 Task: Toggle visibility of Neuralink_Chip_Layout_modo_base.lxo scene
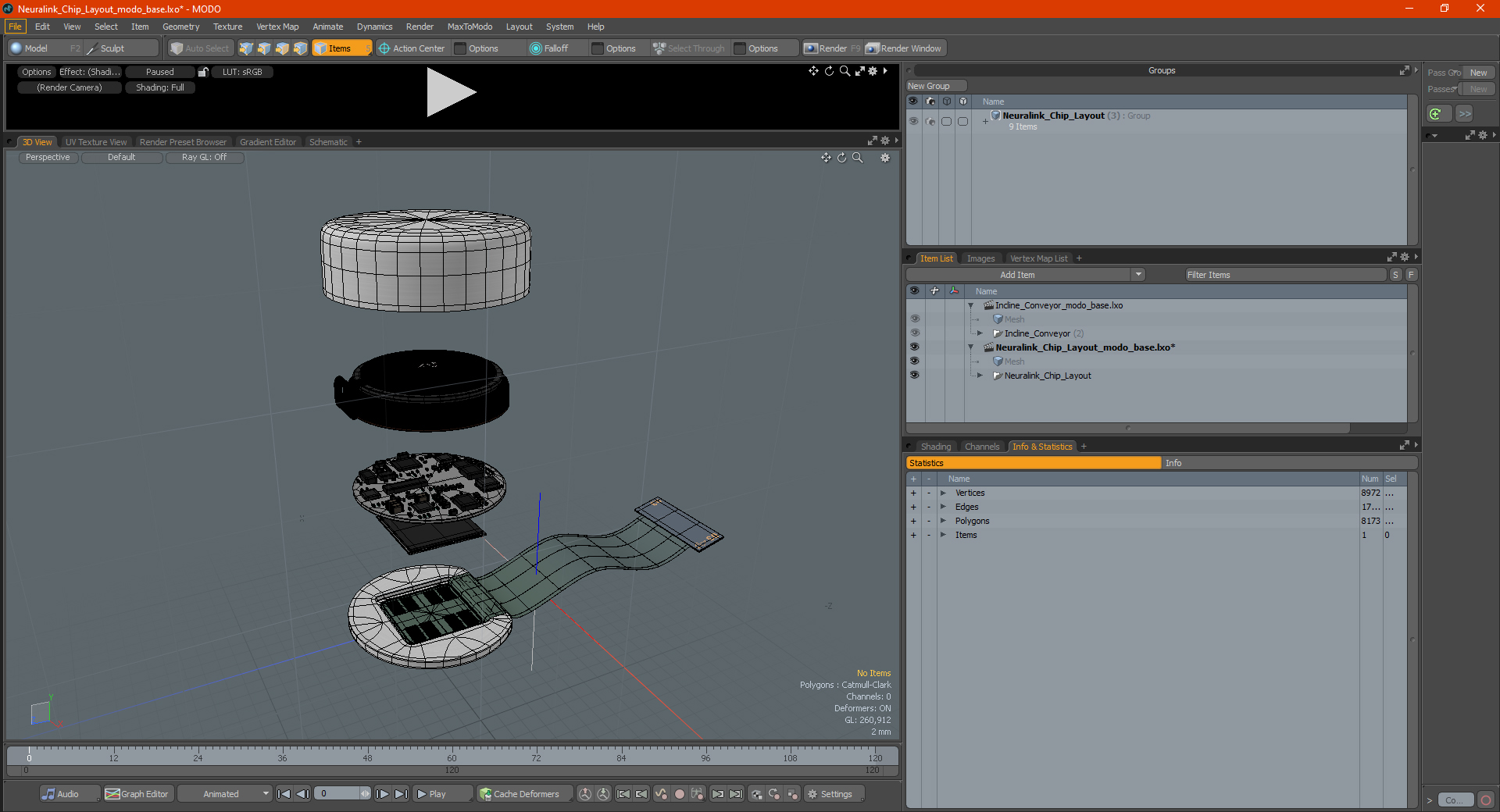point(915,347)
